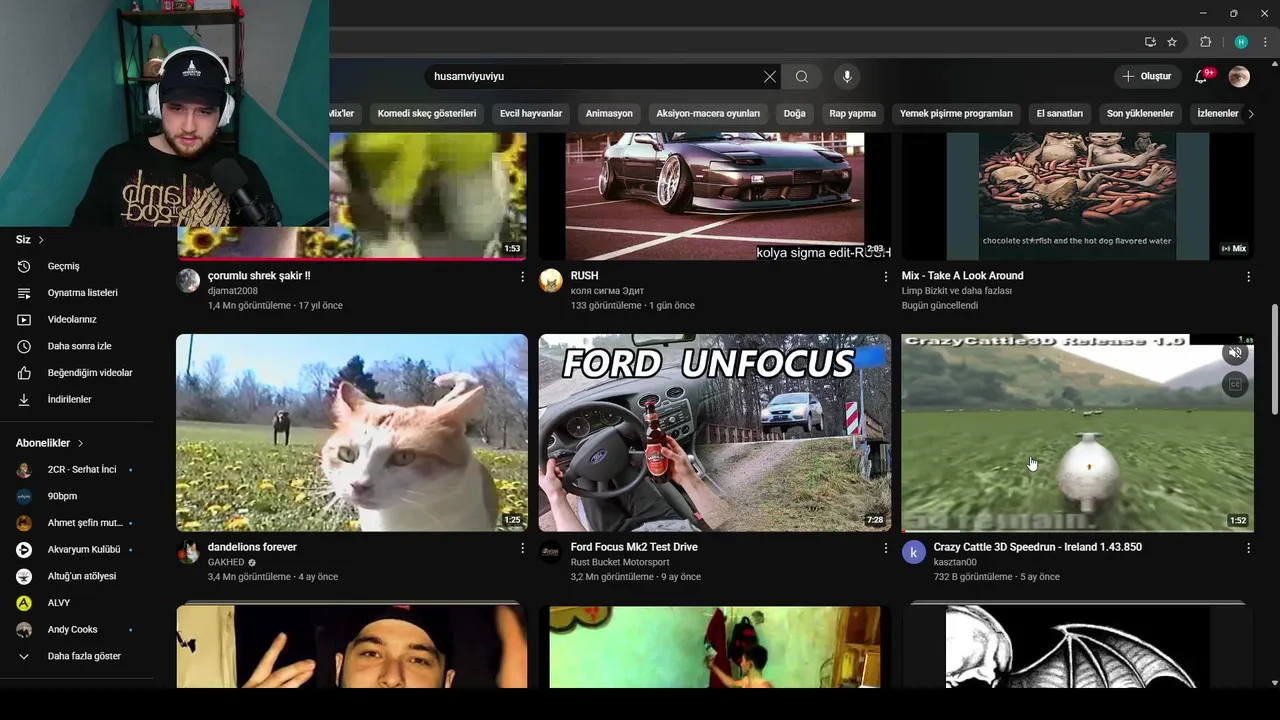Image resolution: width=1280 pixels, height=720 pixels.
Task: Seek the Crazy Cattle preview progress bar
Action: [x=1077, y=531]
